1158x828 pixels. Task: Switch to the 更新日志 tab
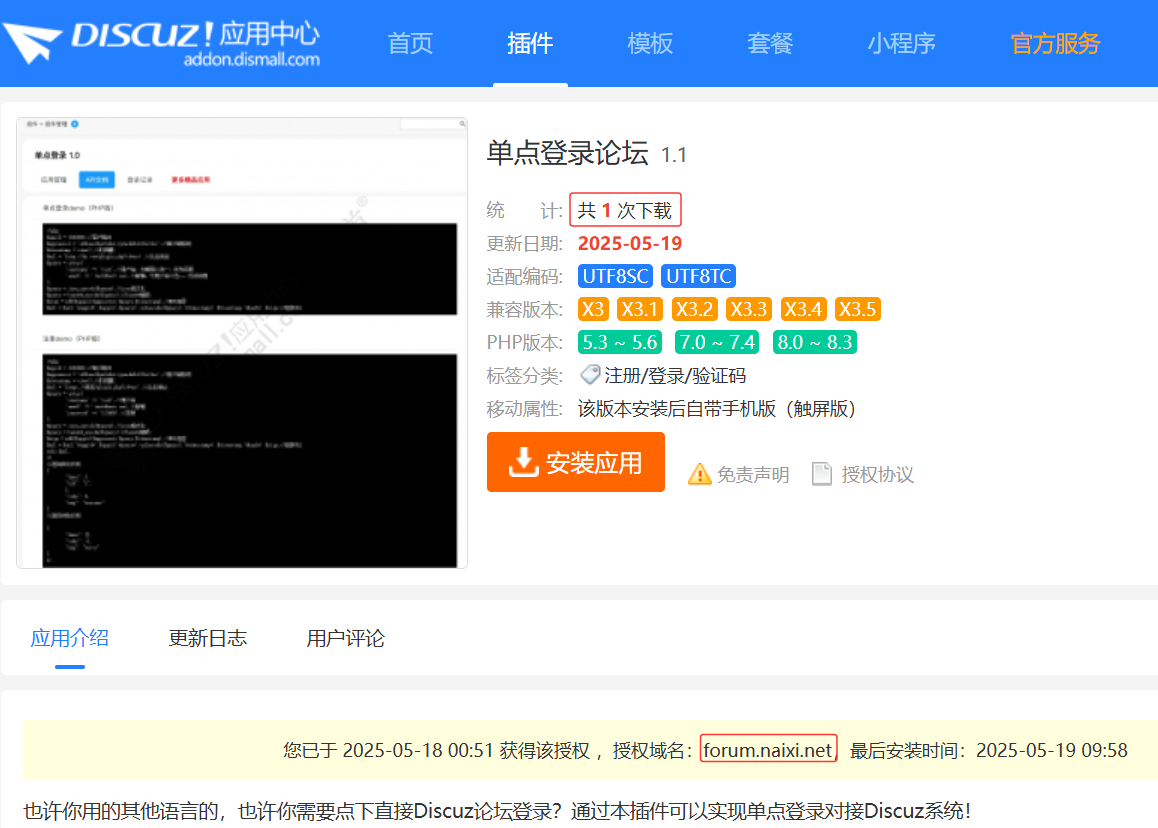click(207, 638)
